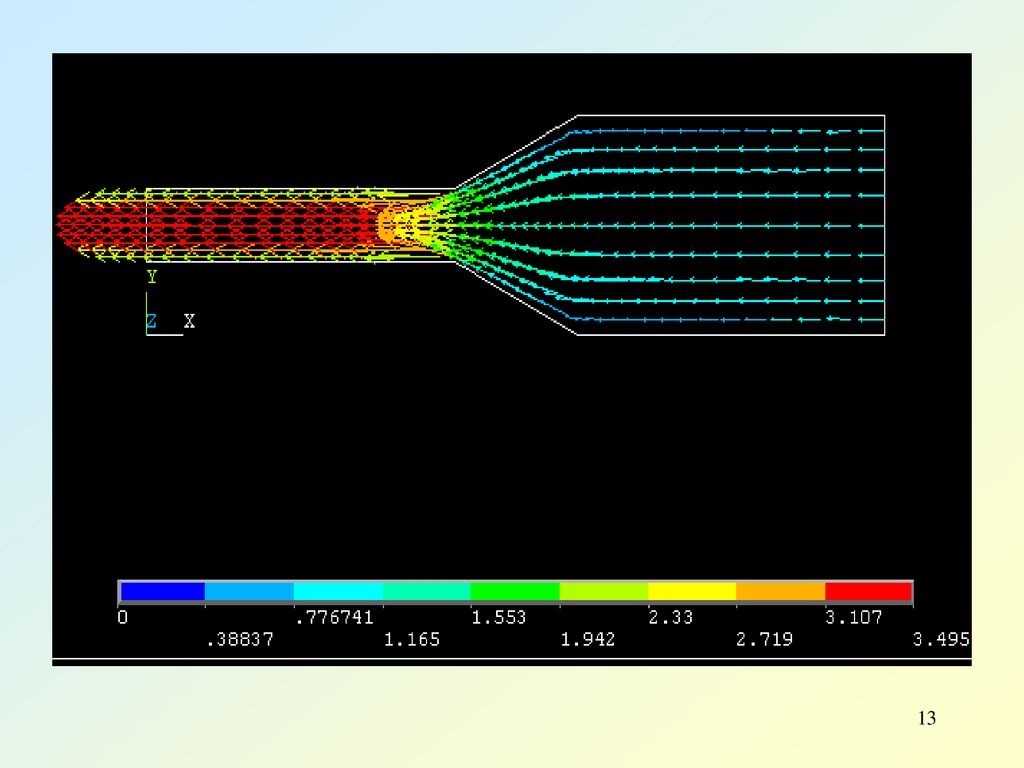Click the legend value 1.165
Image resolution: width=1024 pixels, height=768 pixels.
click(x=411, y=639)
